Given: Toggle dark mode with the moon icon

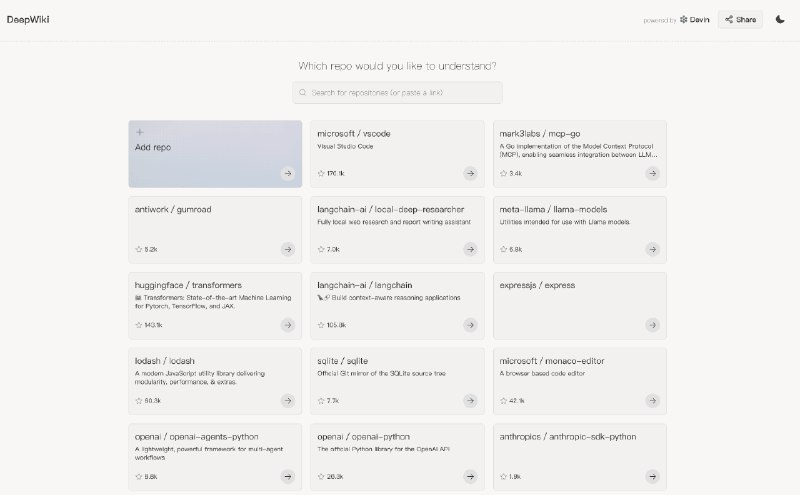Looking at the screenshot, I should 781,19.
